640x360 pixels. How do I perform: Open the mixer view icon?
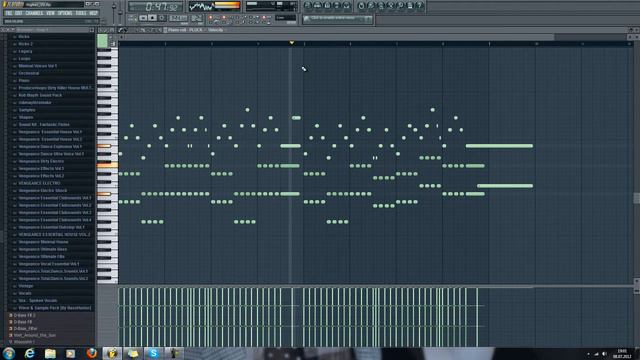click(347, 5)
